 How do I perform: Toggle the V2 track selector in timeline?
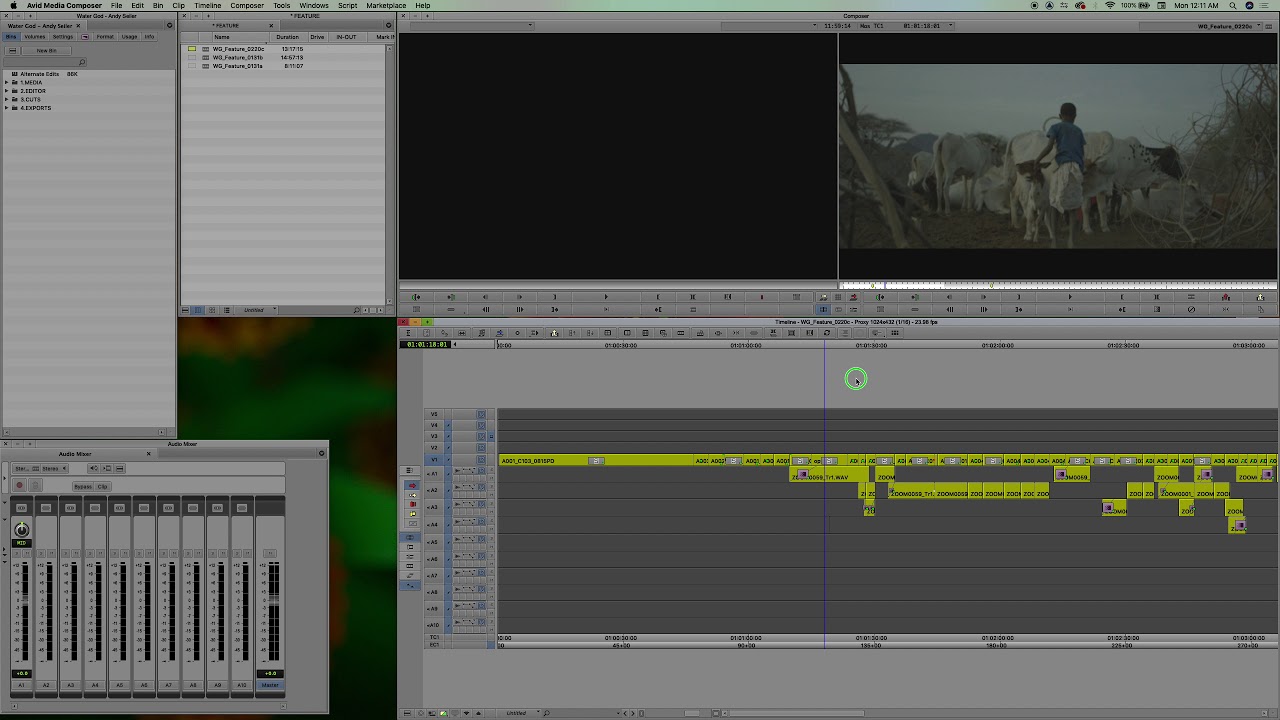click(x=434, y=447)
